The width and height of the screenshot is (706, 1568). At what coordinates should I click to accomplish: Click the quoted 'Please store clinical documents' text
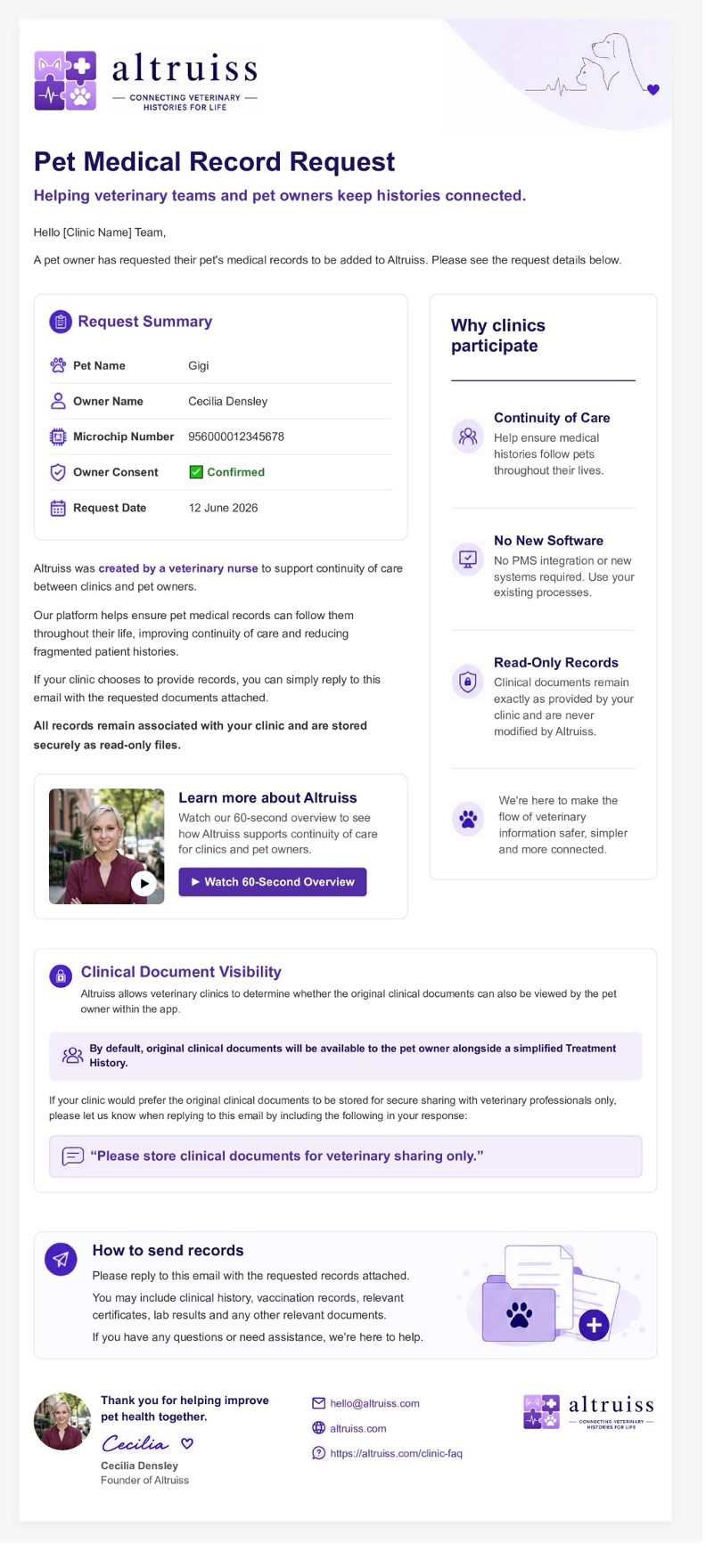click(x=287, y=1156)
